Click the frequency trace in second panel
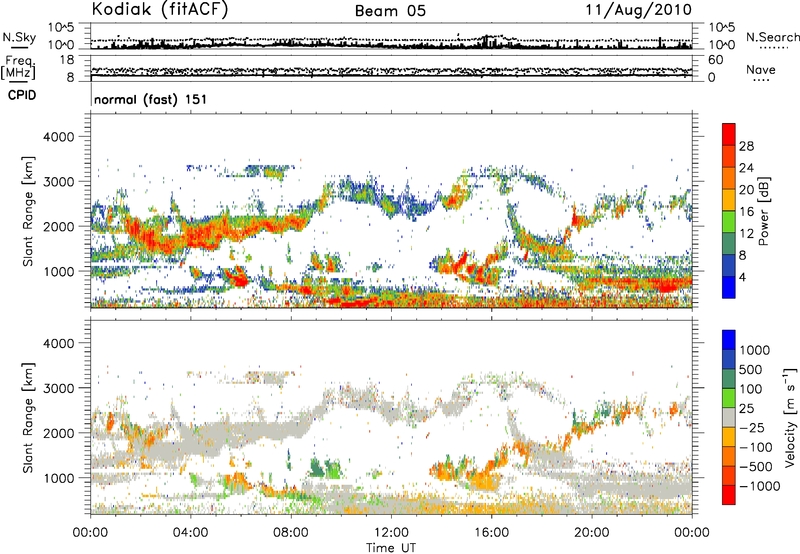The width and height of the screenshot is (800, 554). pos(391,75)
